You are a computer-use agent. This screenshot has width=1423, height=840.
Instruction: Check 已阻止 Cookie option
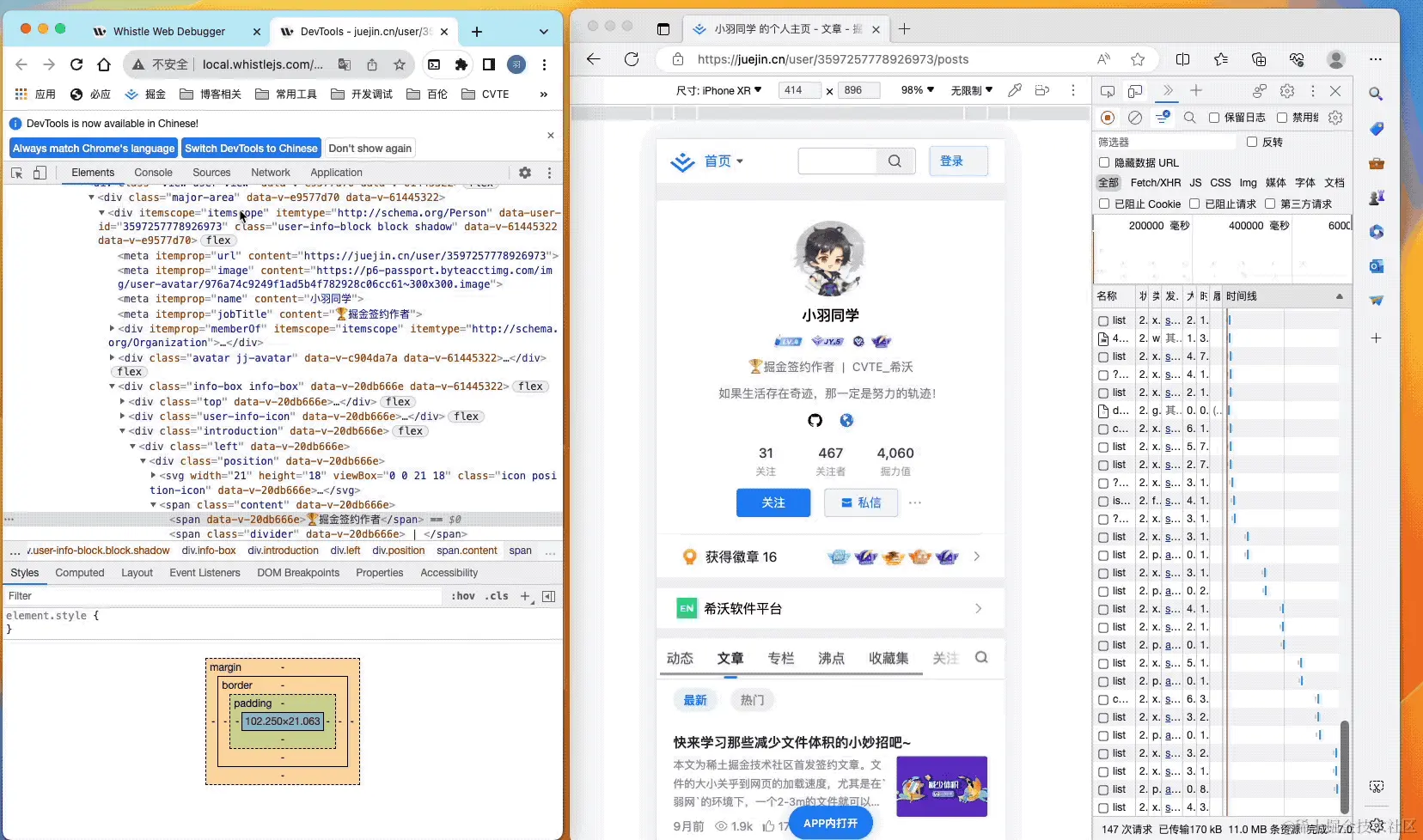point(1104,204)
